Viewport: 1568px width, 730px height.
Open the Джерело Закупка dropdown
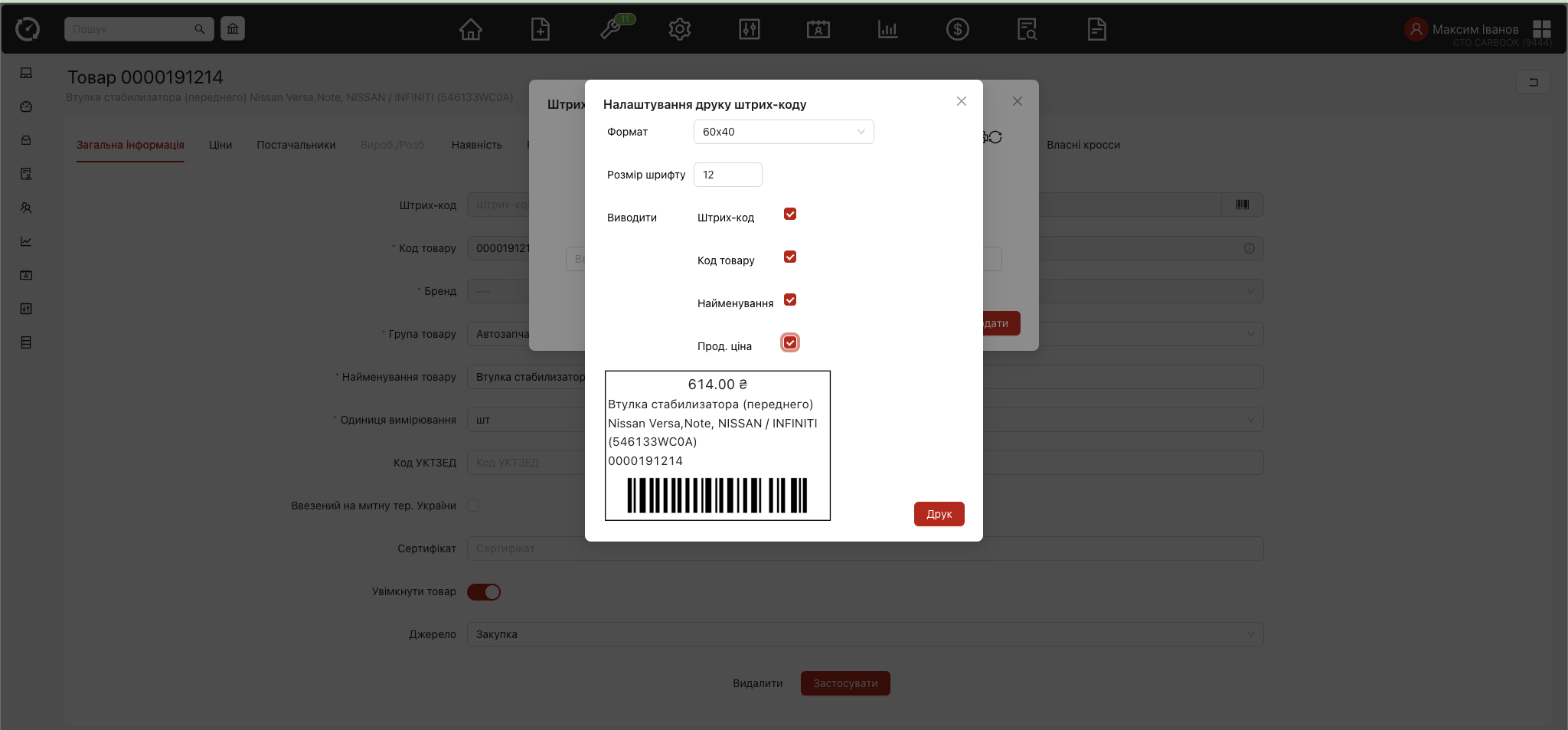point(865,634)
